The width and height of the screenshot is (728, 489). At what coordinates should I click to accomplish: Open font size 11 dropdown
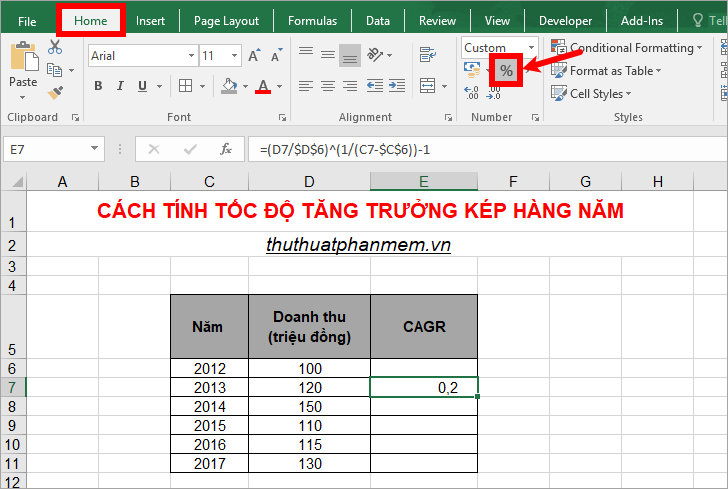234,56
